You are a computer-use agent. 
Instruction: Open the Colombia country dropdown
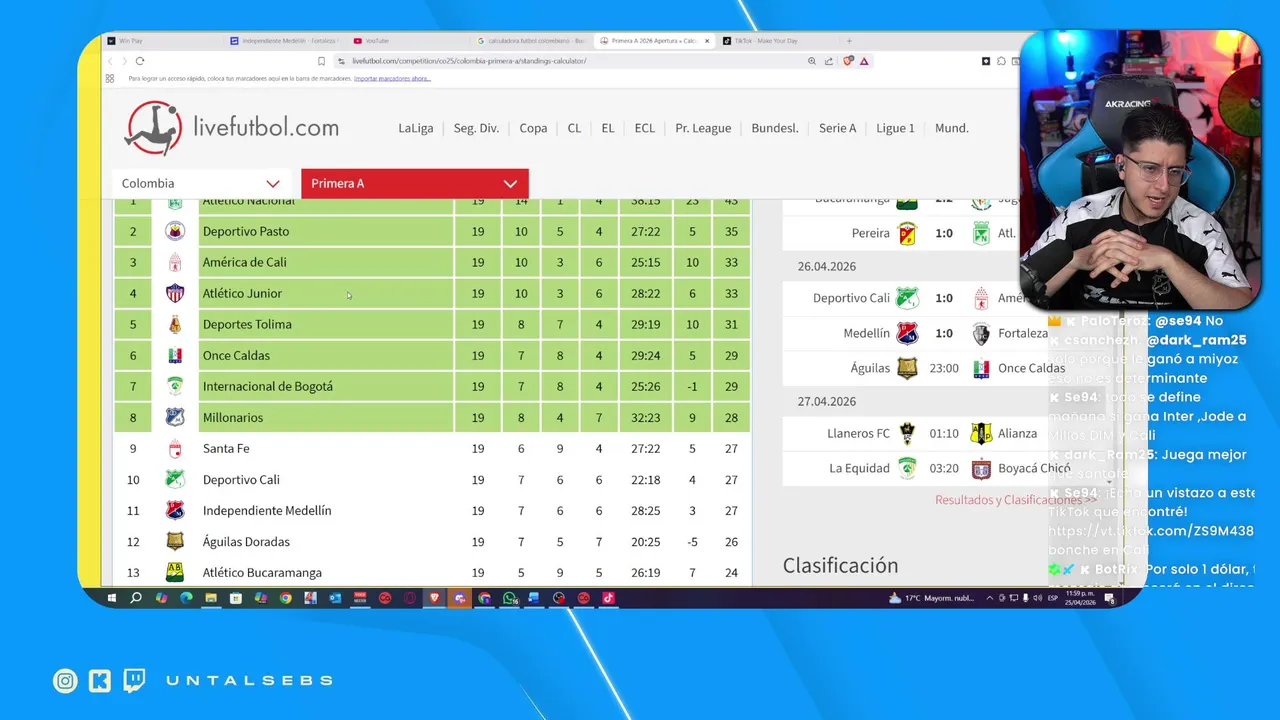(200, 183)
